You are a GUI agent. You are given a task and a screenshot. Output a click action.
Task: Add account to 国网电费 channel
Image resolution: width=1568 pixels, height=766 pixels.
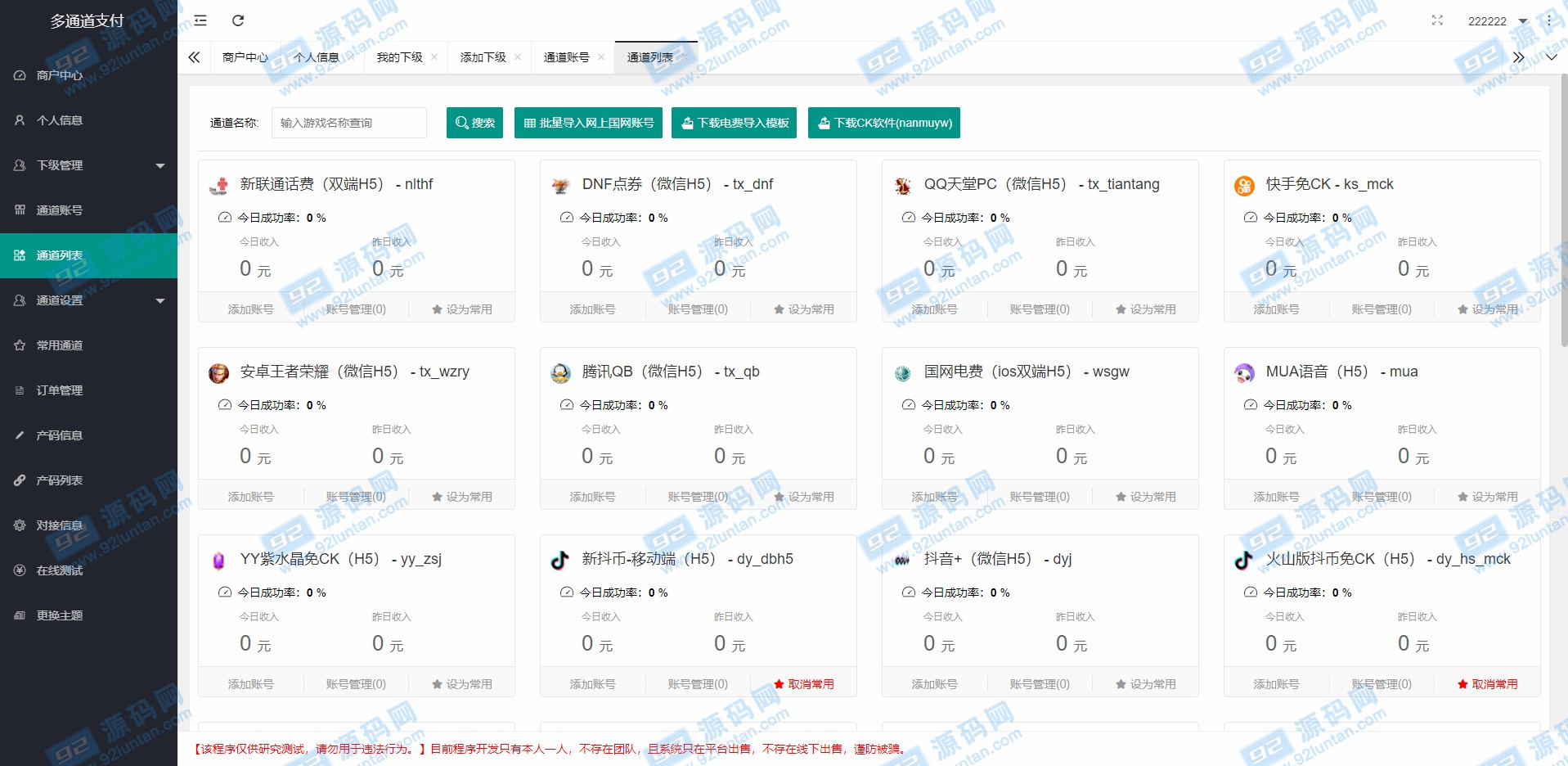(x=934, y=497)
